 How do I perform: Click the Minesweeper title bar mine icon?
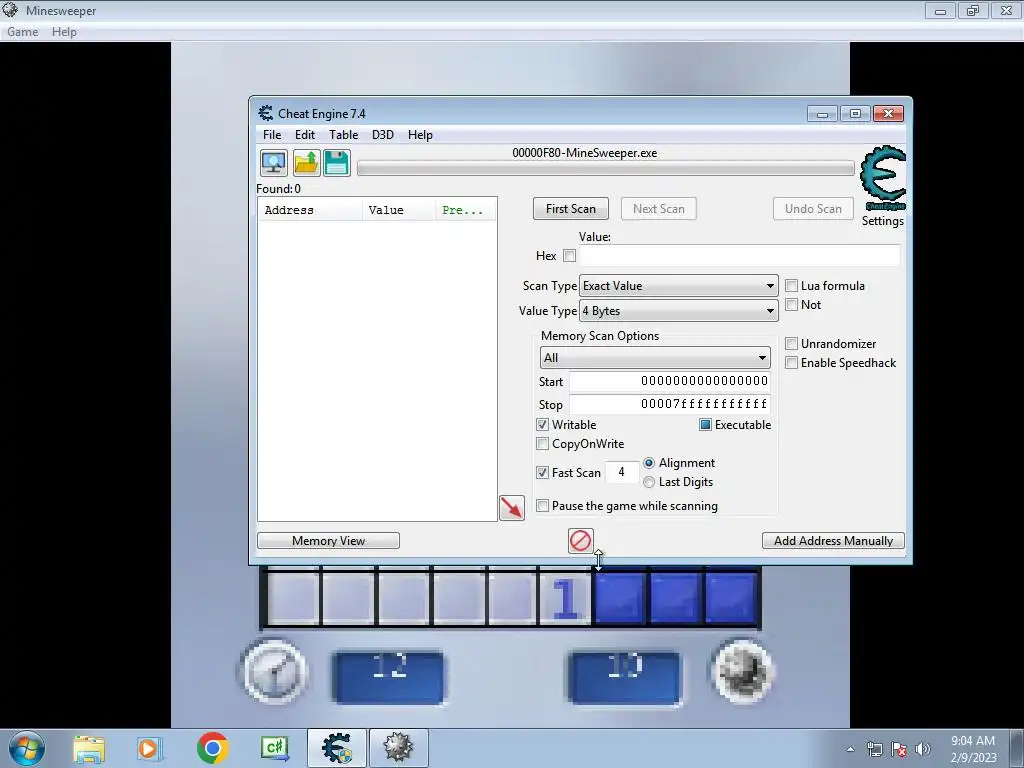pos(10,10)
